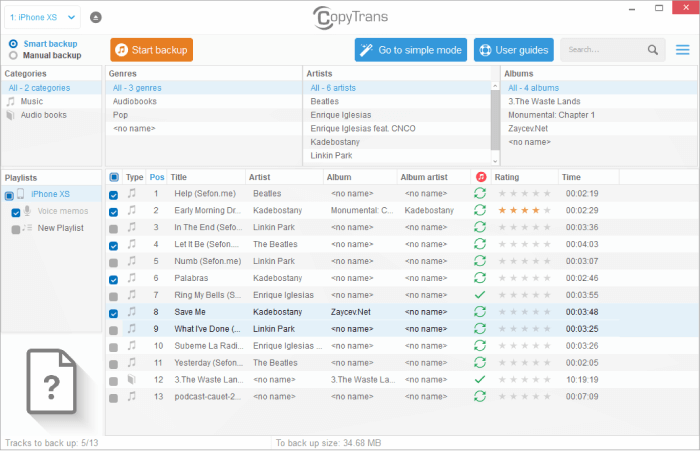Click the sync icon for Yesterday (Sefon track

[x=480, y=363]
